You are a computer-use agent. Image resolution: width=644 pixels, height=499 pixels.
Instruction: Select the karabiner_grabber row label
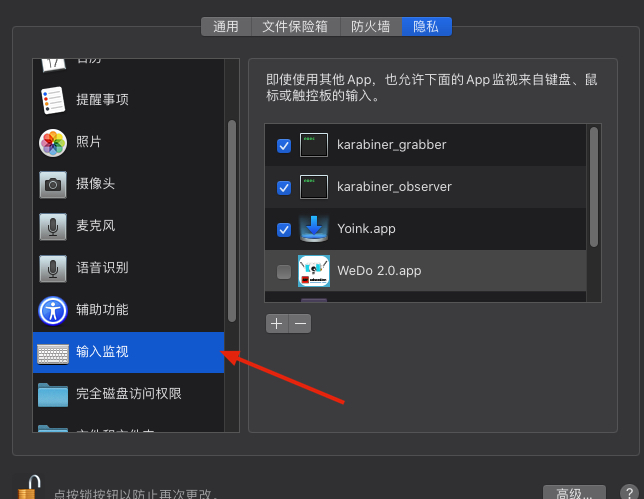pyautogui.click(x=391, y=145)
